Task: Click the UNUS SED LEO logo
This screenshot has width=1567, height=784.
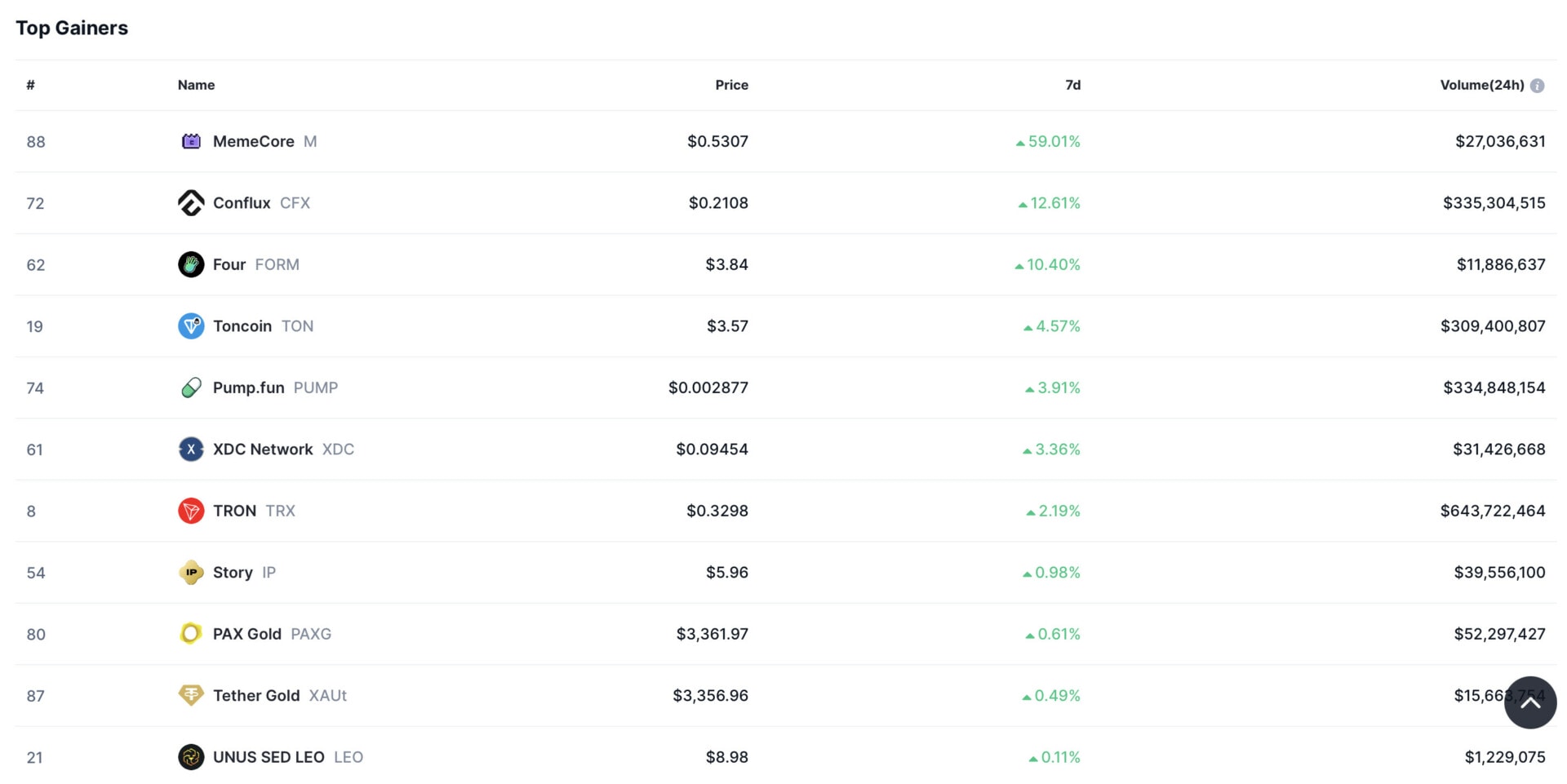Action: click(x=191, y=757)
